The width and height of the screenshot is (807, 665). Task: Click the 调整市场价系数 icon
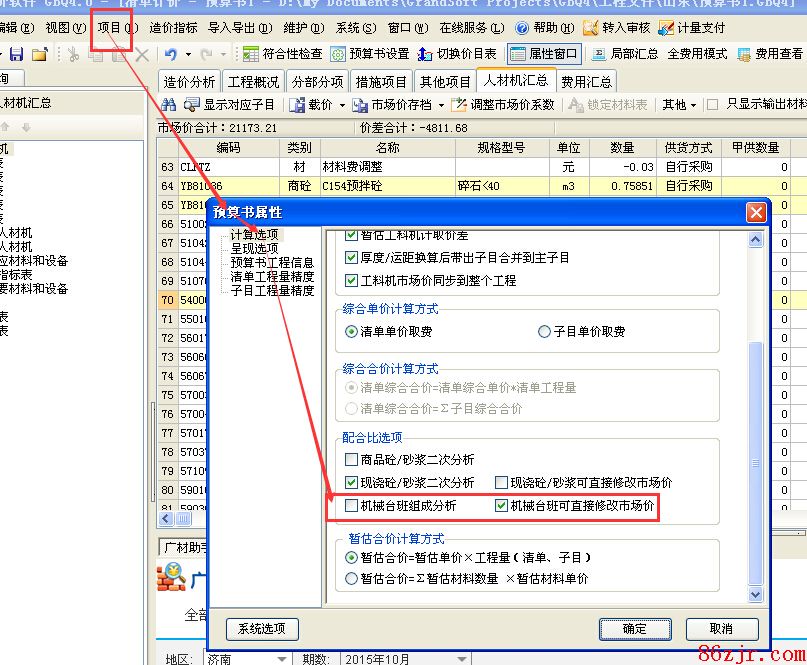click(459, 104)
